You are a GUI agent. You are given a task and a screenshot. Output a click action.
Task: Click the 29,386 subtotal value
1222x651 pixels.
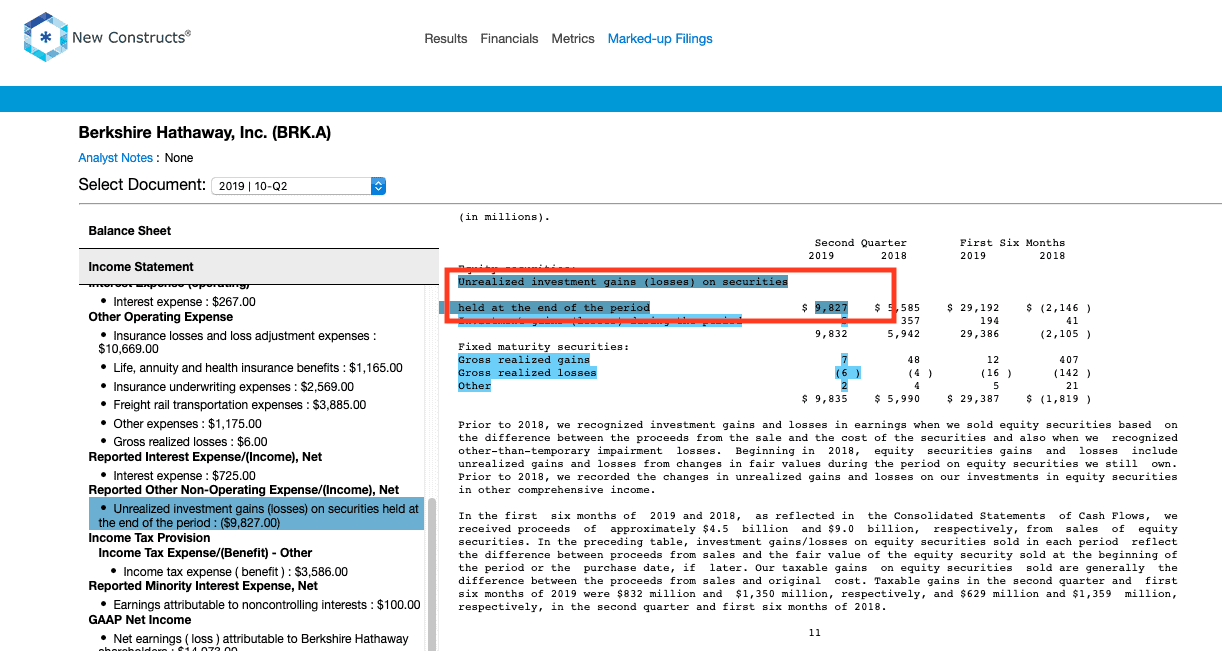979,334
